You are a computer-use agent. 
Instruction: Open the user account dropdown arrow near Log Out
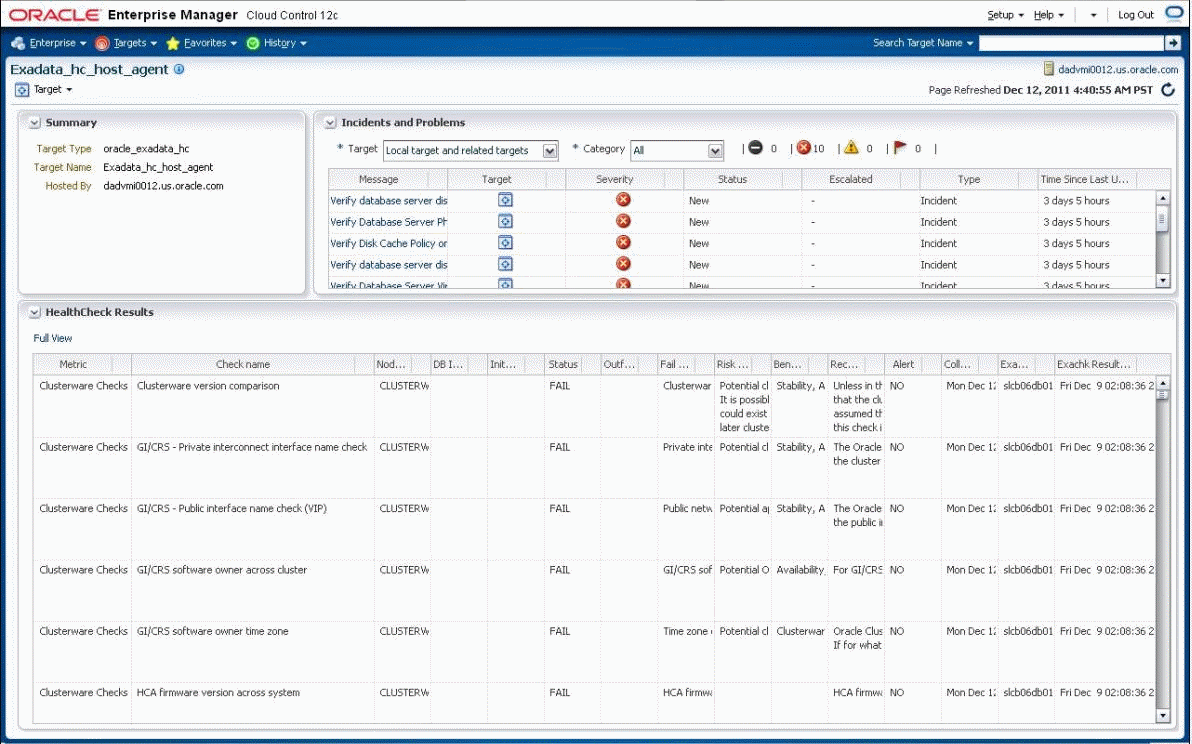coord(1093,15)
